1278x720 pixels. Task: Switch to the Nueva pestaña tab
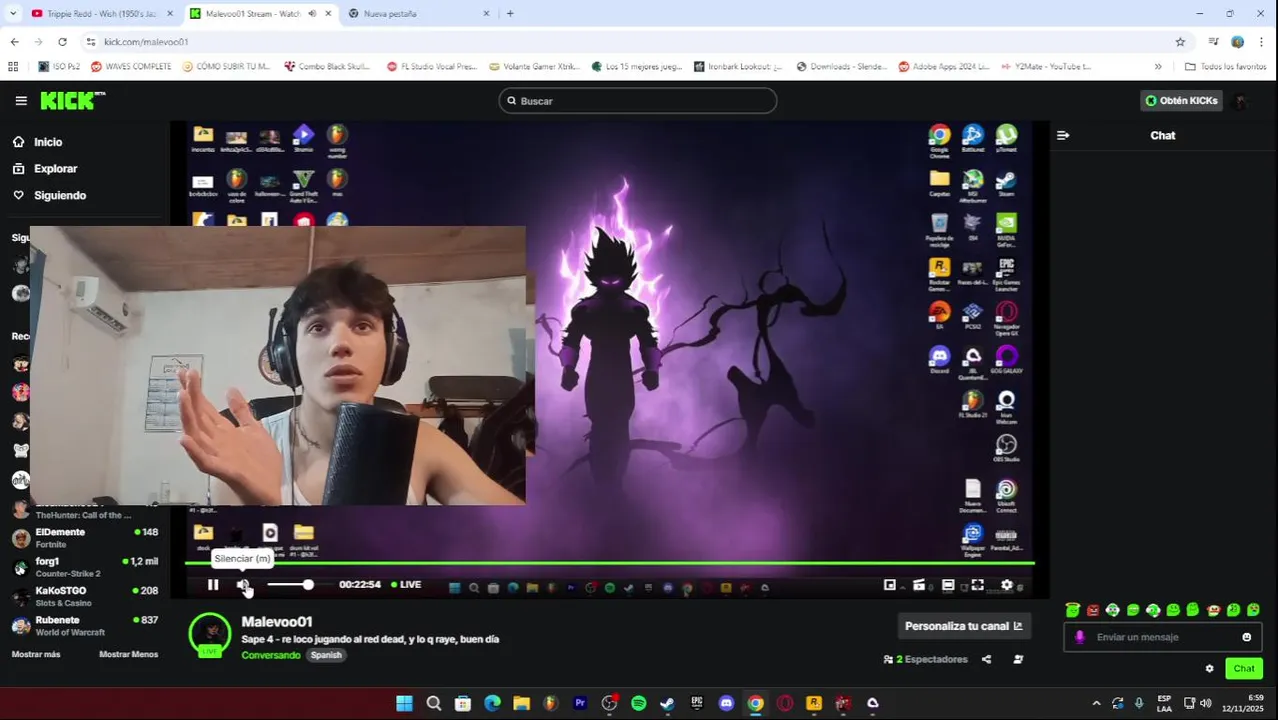tap(420, 14)
